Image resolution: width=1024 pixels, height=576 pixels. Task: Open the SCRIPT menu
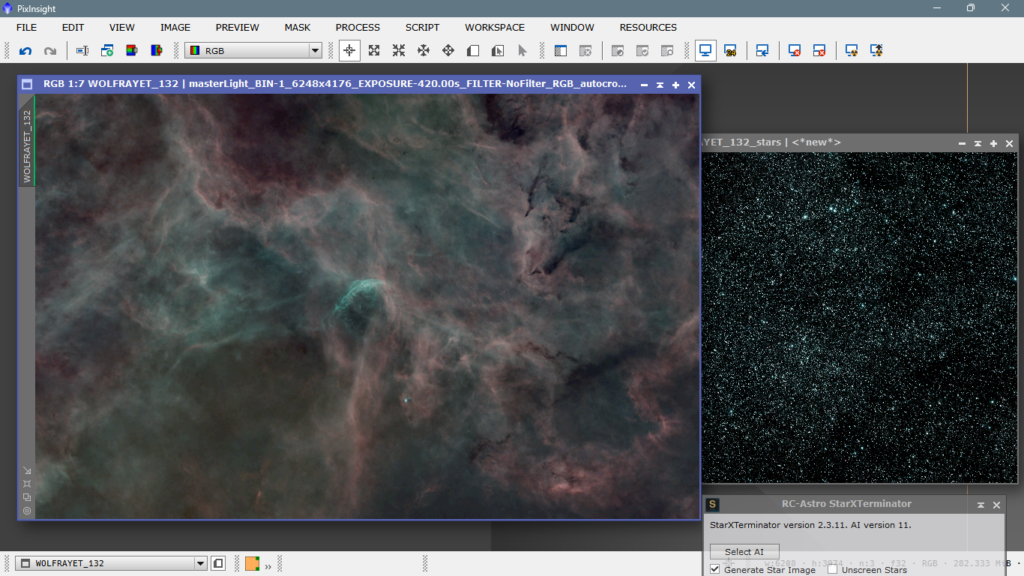pos(422,27)
